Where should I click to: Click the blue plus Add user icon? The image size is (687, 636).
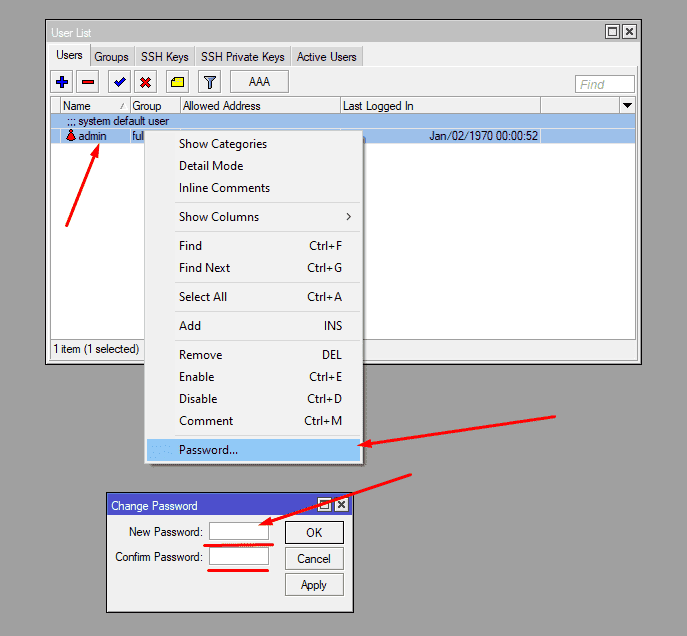click(62, 82)
